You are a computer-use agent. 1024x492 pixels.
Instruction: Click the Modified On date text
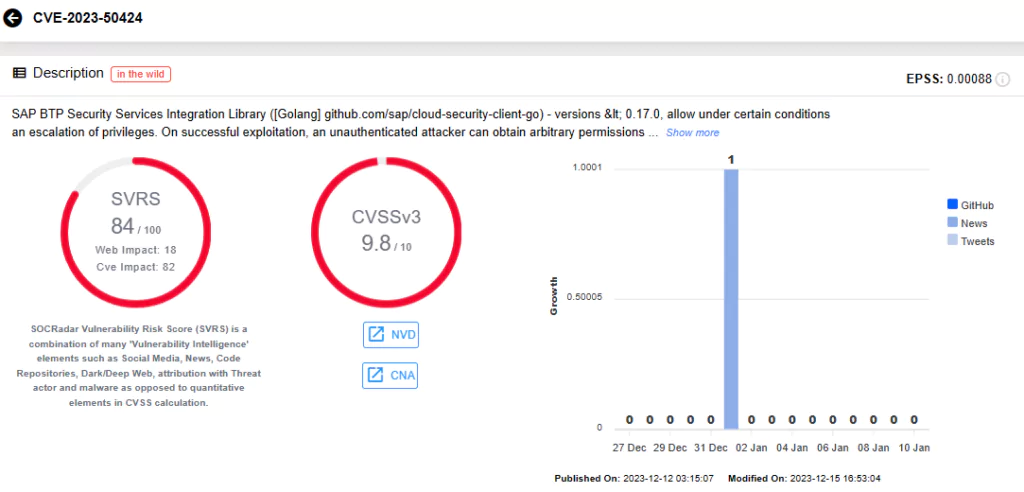(804, 478)
